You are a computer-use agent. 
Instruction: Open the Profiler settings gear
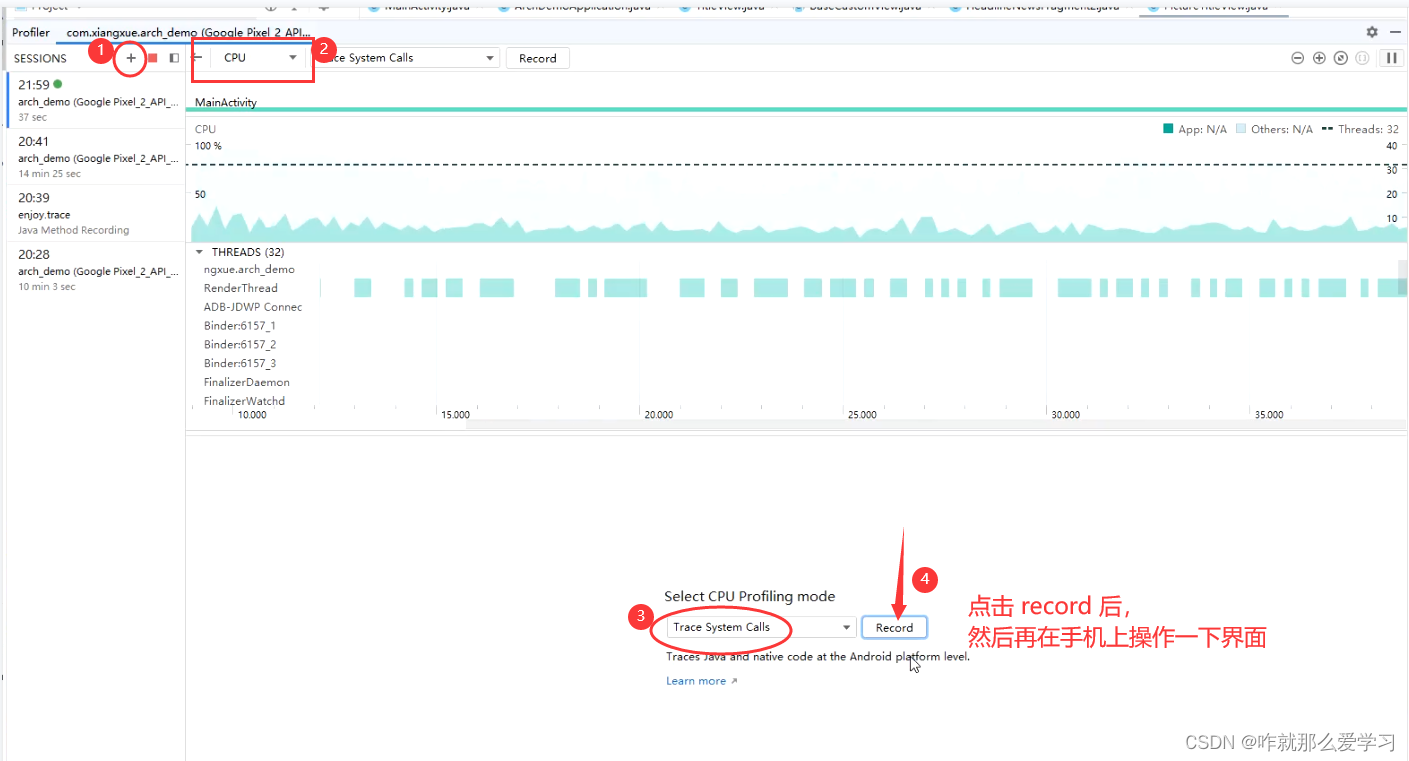(x=1372, y=32)
